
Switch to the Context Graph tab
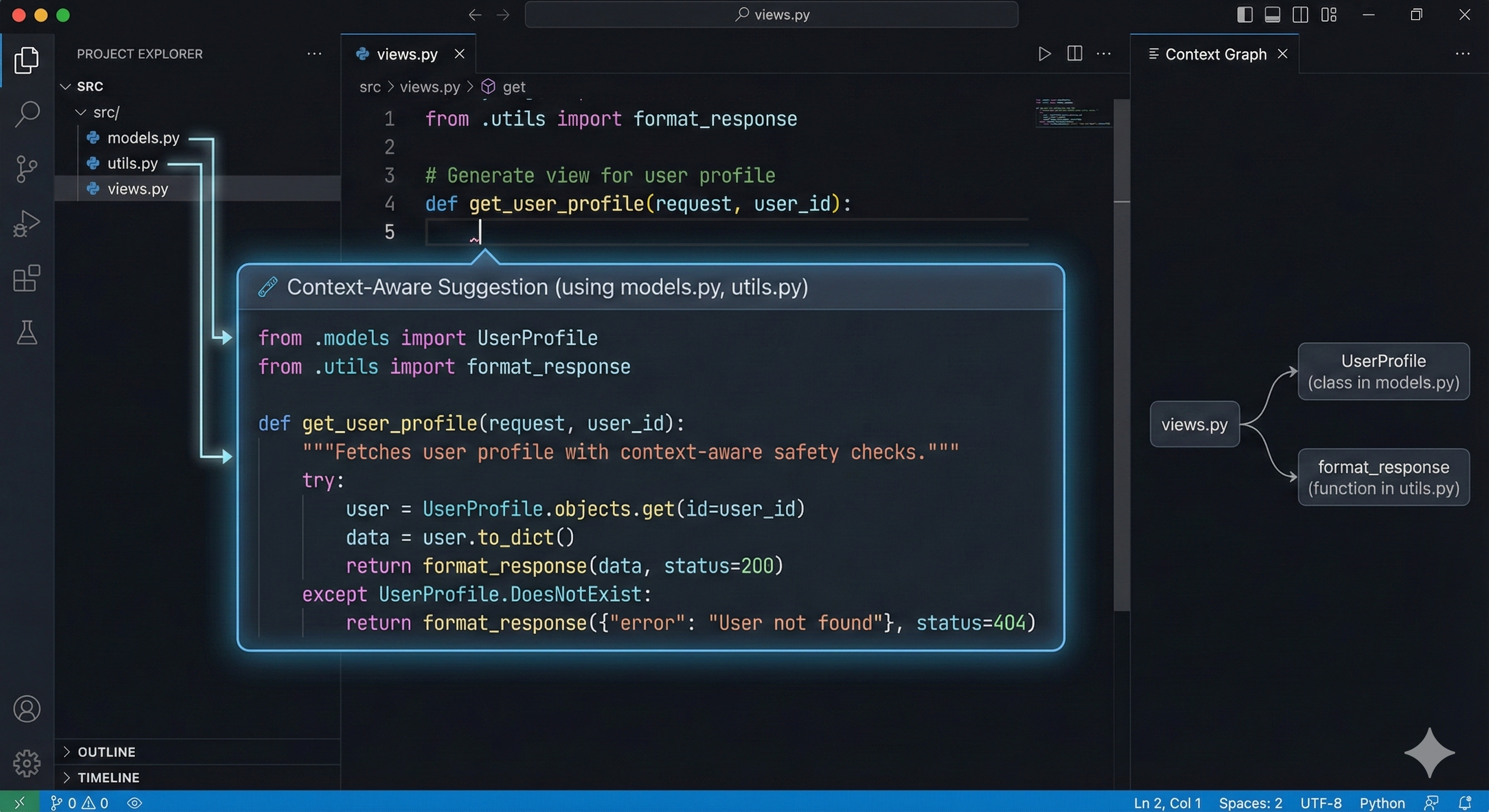click(x=1215, y=54)
